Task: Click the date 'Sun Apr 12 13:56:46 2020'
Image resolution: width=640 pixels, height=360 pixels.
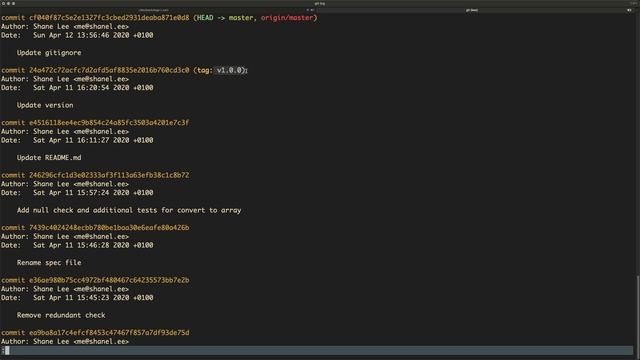Action: [81, 35]
